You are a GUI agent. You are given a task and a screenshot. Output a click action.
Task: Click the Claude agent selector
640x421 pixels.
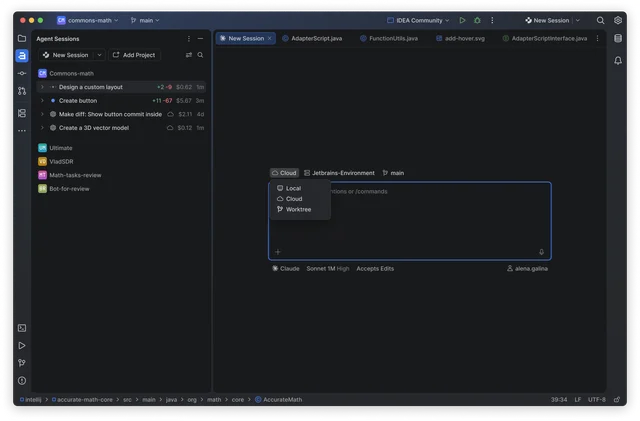coord(286,269)
